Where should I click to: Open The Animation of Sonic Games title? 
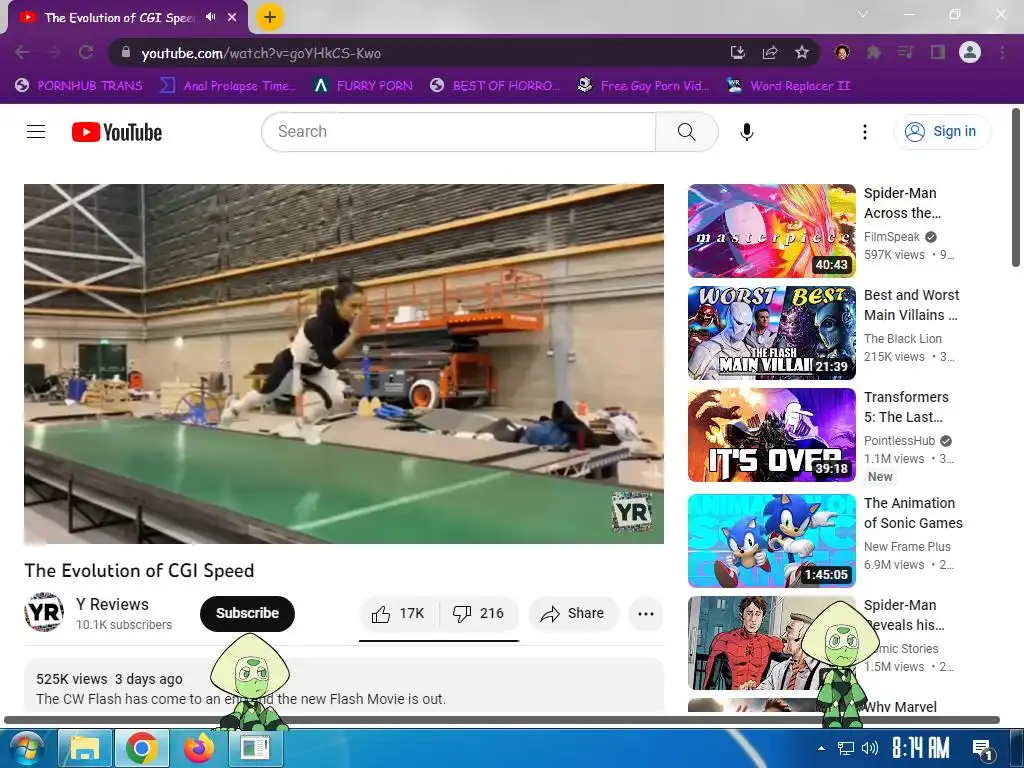pos(913,513)
